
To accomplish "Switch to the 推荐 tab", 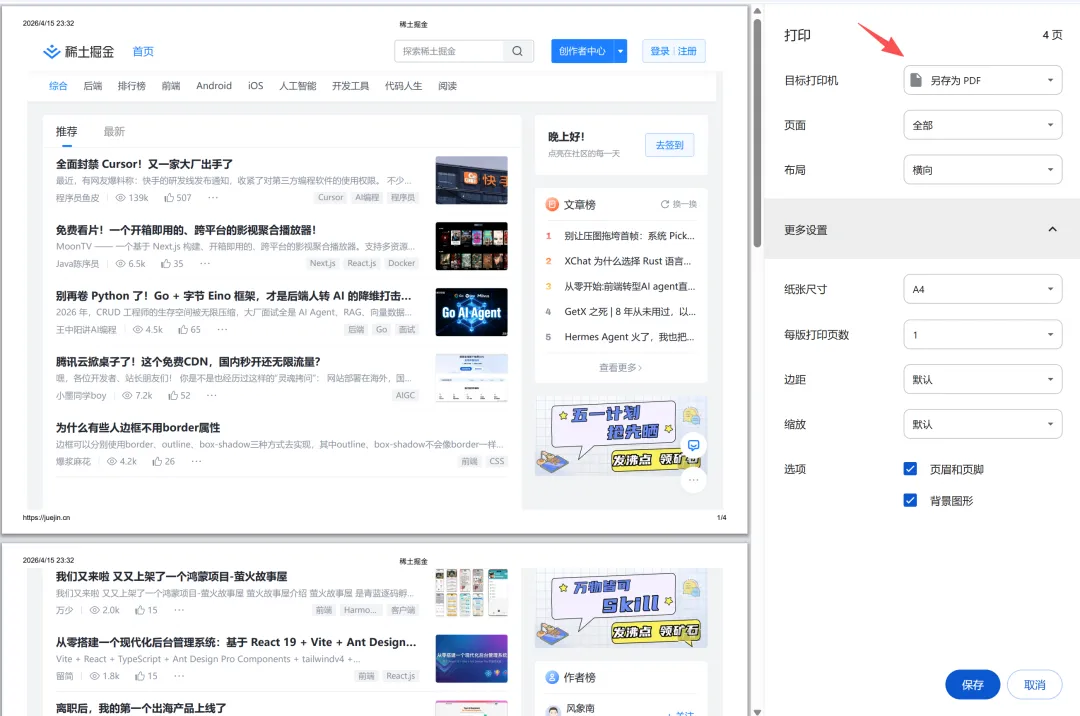I will 67,131.
